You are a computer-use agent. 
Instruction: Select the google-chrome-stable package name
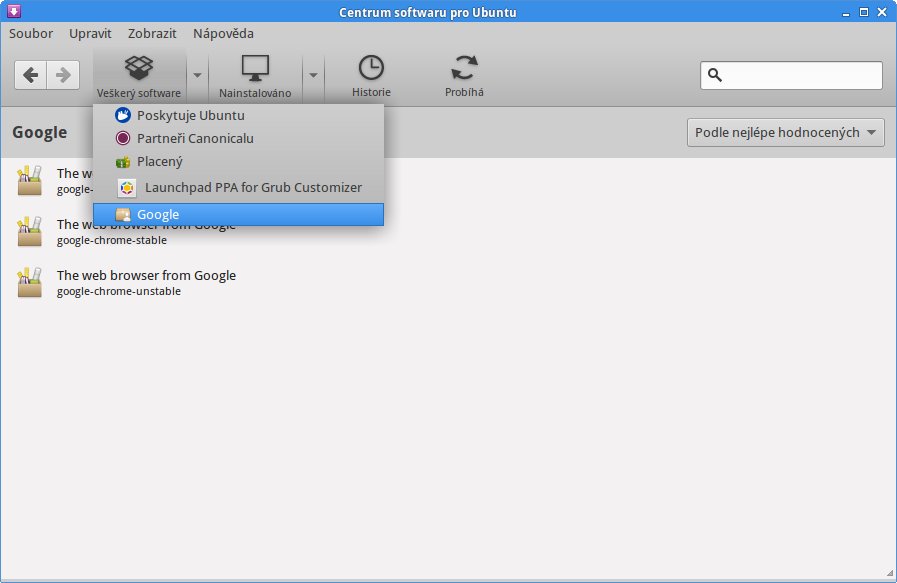pyautogui.click(x=112, y=240)
